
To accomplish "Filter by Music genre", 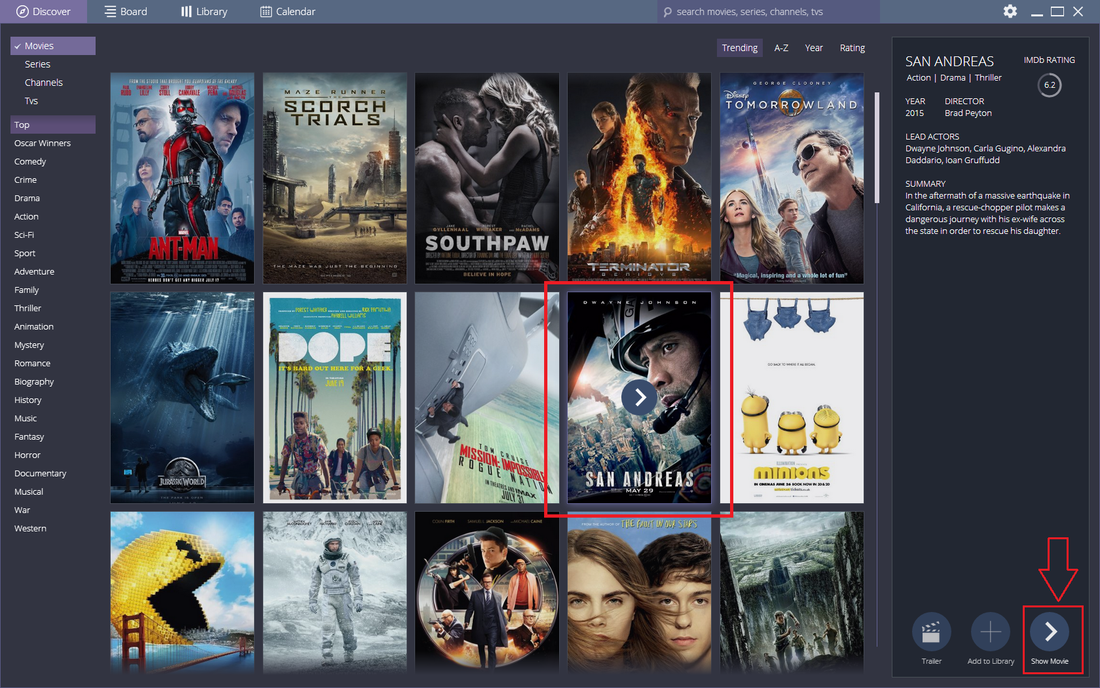I will (25, 418).
